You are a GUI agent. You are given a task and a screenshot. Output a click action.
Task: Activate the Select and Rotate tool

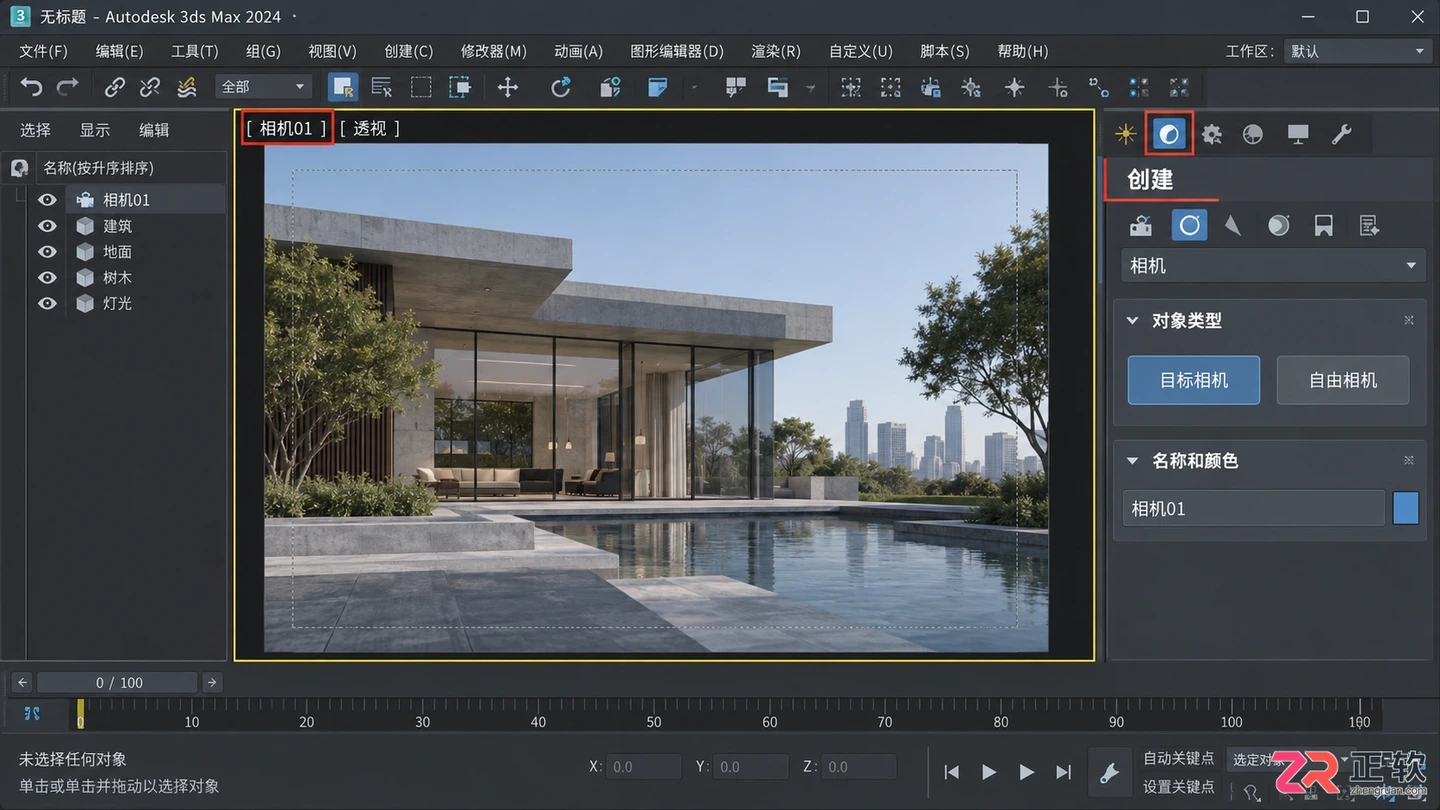coord(561,87)
